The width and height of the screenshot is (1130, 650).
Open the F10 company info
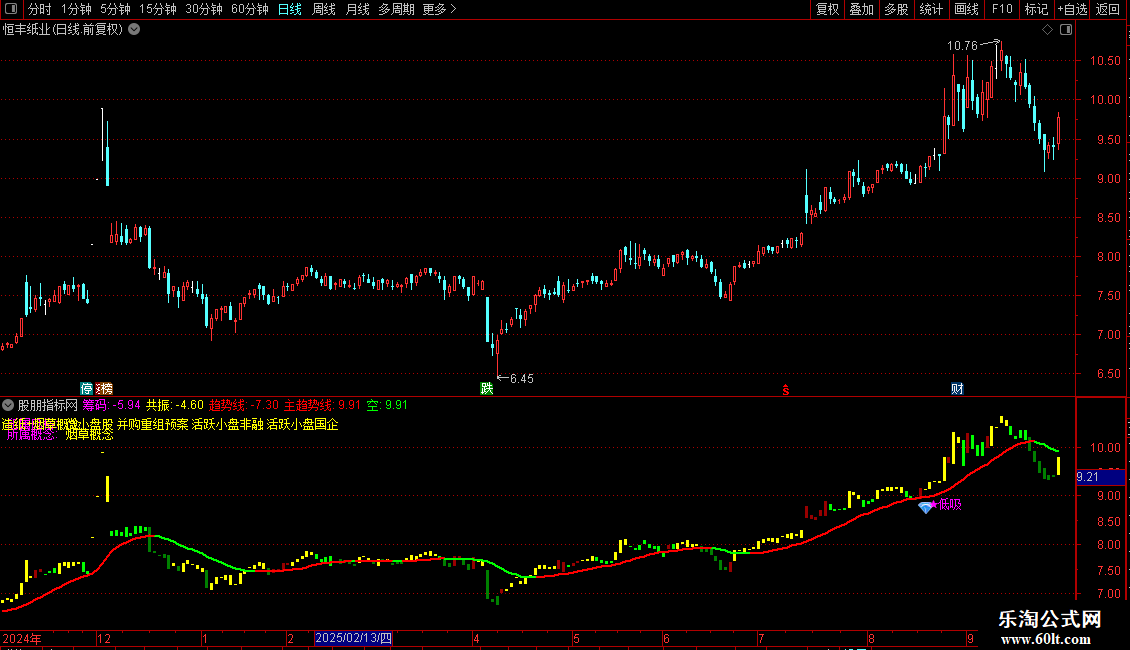(1002, 9)
